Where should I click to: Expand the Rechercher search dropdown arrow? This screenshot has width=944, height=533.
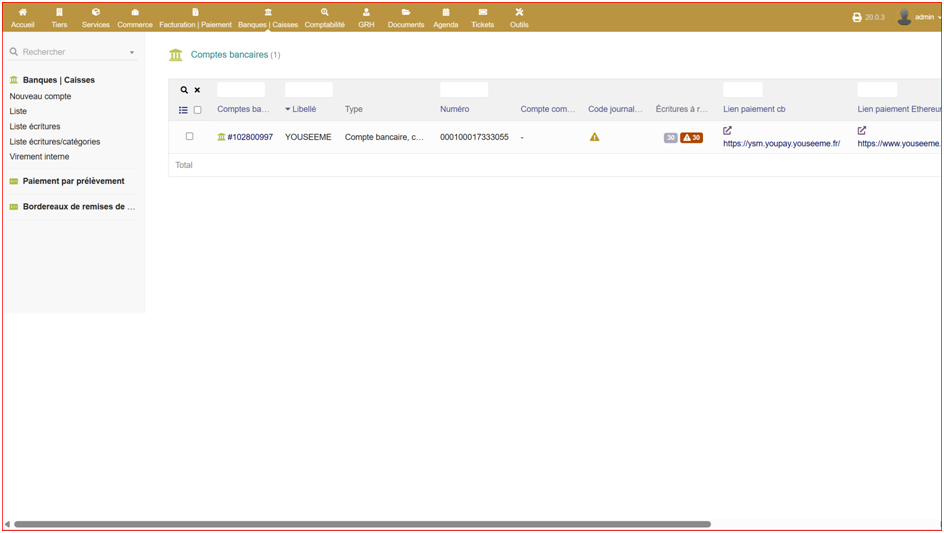tap(132, 53)
